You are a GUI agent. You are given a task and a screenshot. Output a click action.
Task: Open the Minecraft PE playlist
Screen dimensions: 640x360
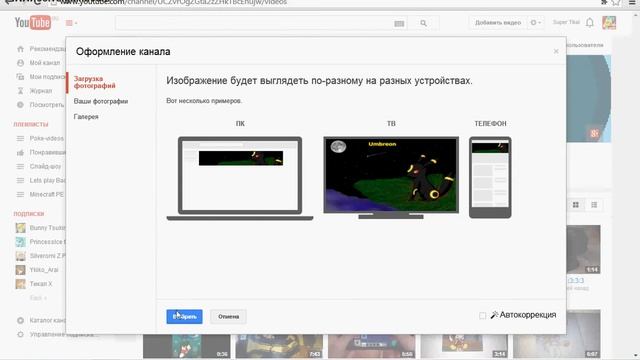pos(47,194)
